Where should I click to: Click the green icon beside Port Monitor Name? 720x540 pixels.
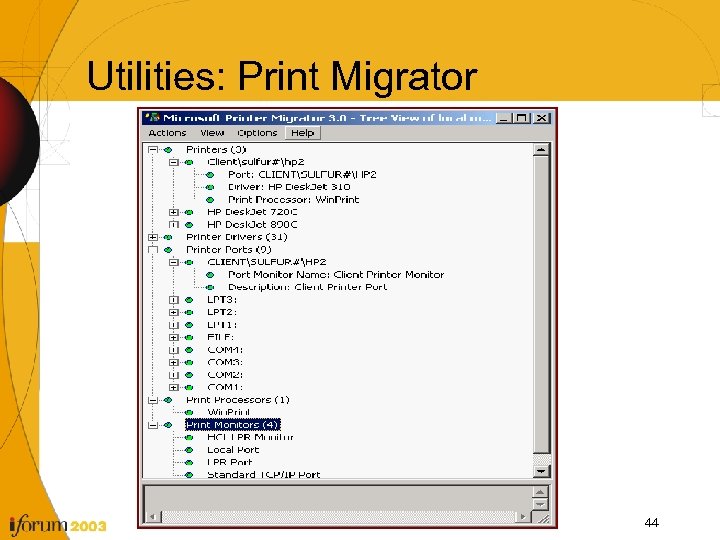(x=210, y=275)
